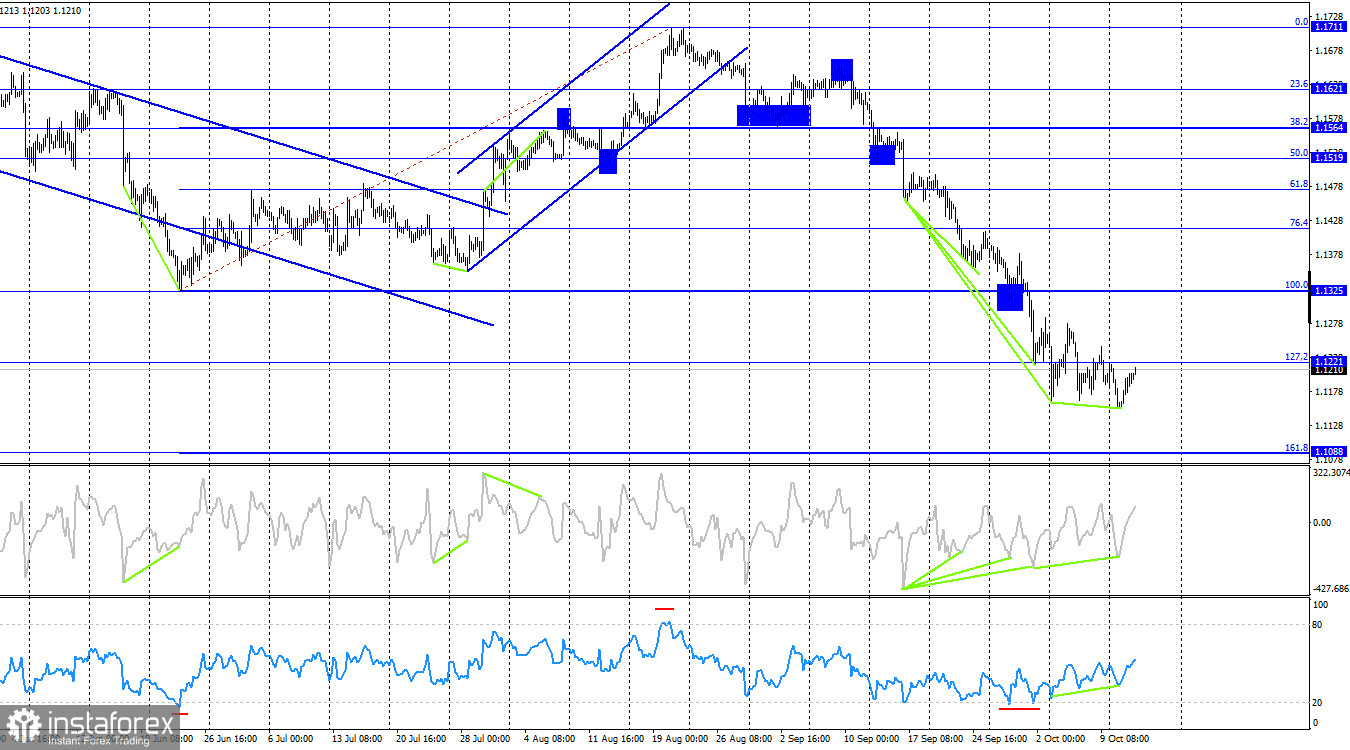Click the 1.1278 axis value
Screen dimensions: 1350x750
tap(1330, 324)
